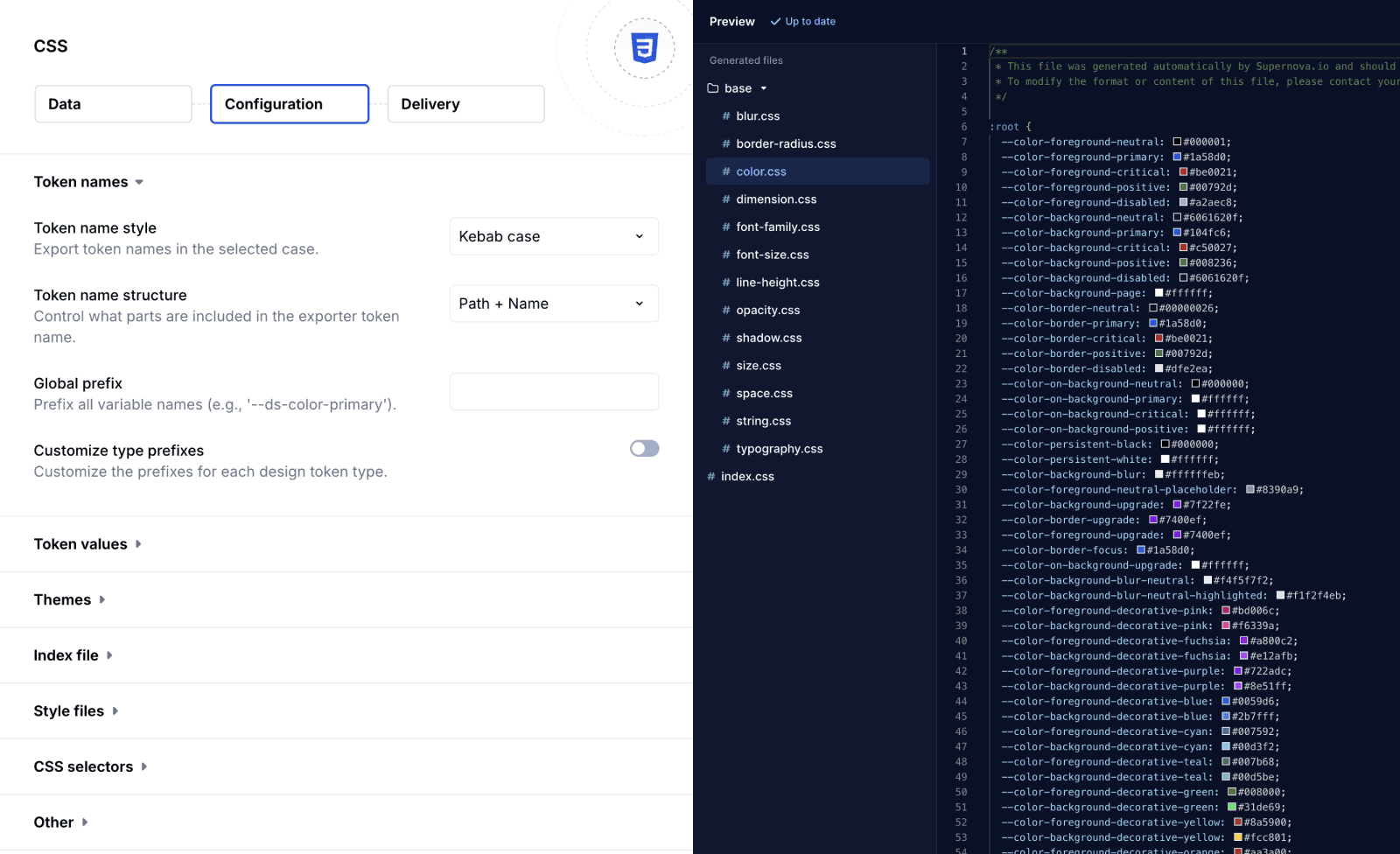Click the Global prefix input field
1400x854 pixels.
click(554, 392)
